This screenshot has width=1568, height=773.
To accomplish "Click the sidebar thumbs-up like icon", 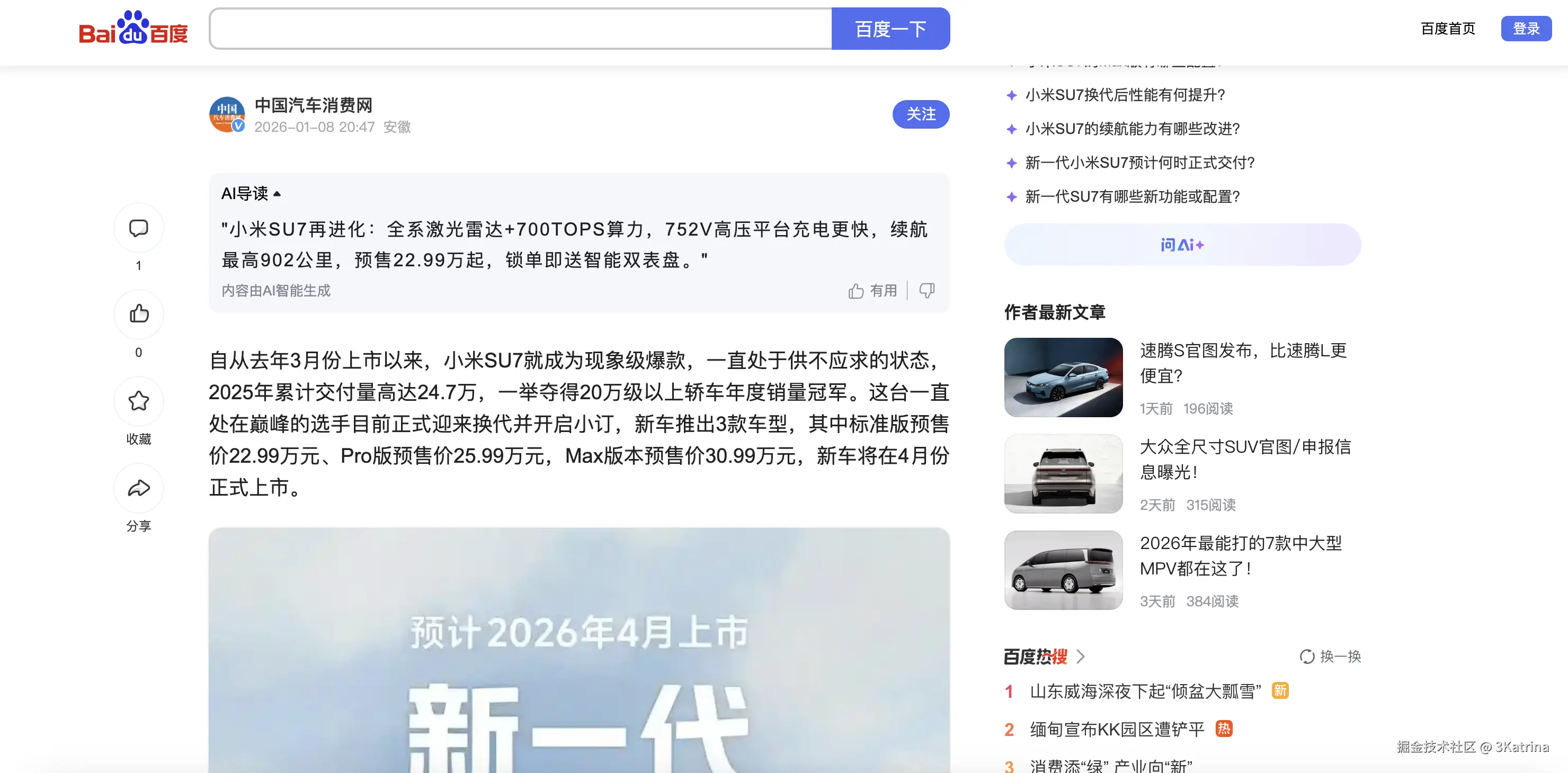I will point(139,314).
